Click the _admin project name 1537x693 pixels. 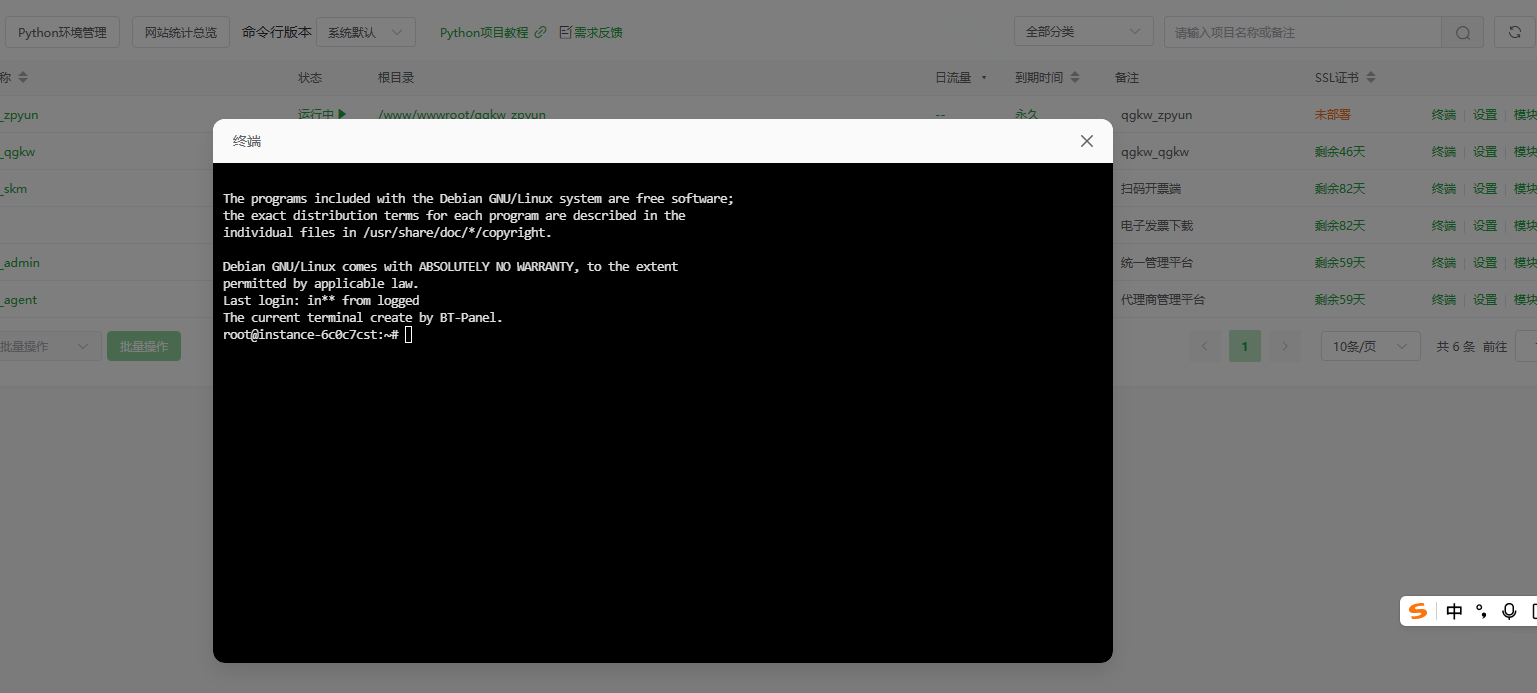click(x=20, y=263)
